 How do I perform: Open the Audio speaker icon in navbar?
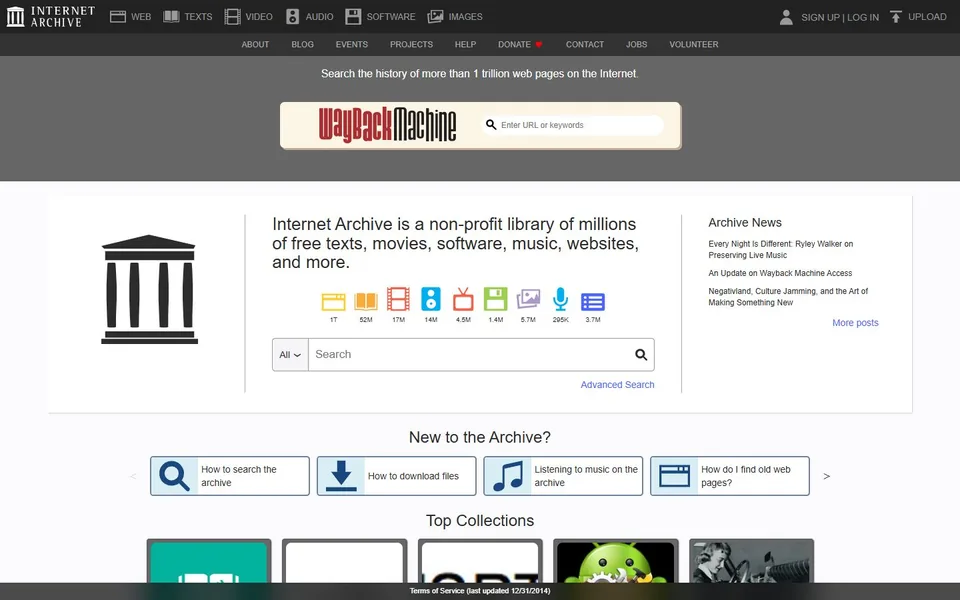pos(293,17)
